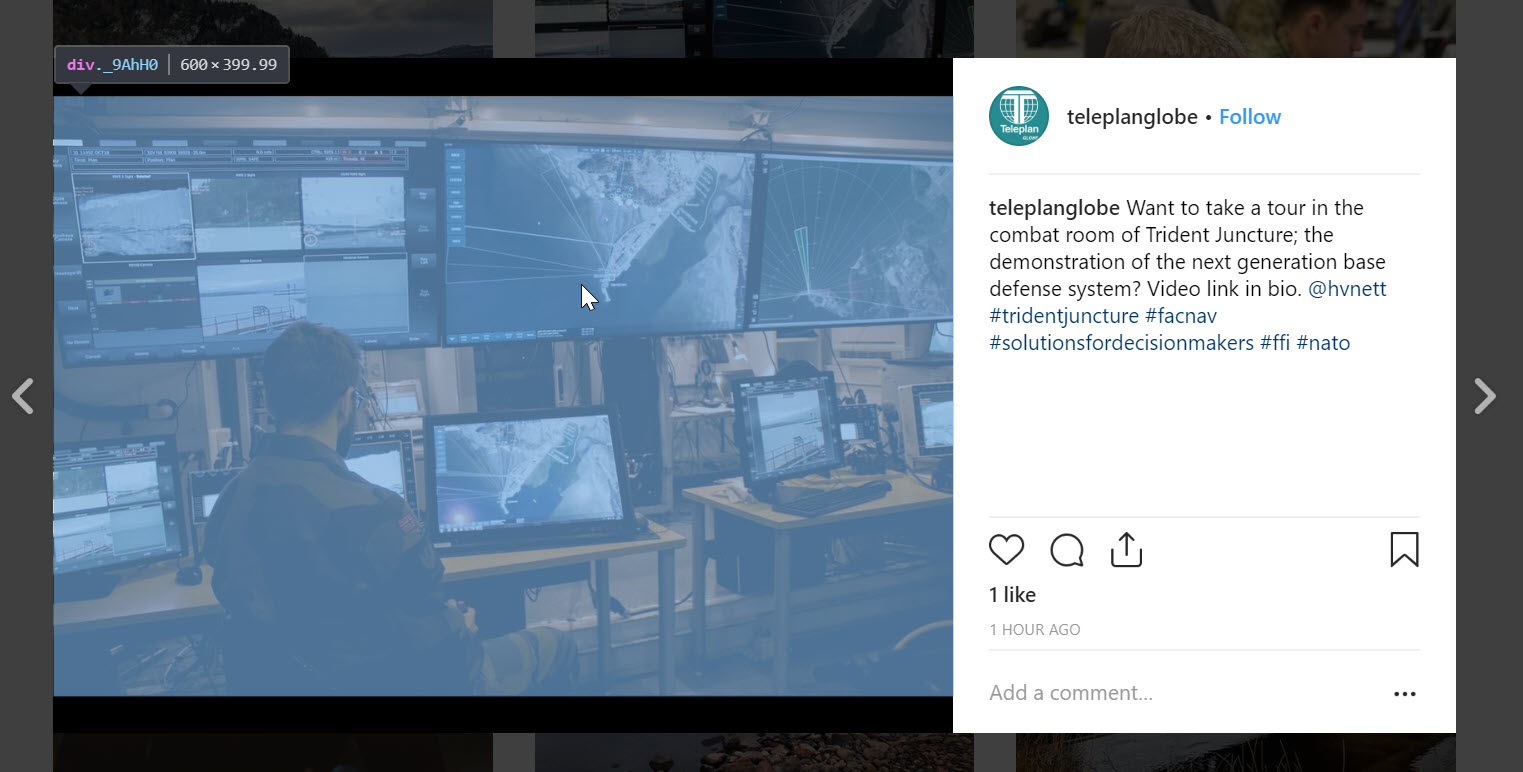The height and width of the screenshot is (772, 1523).
Task: Go to previous post with left arrow
Action: tap(23, 396)
